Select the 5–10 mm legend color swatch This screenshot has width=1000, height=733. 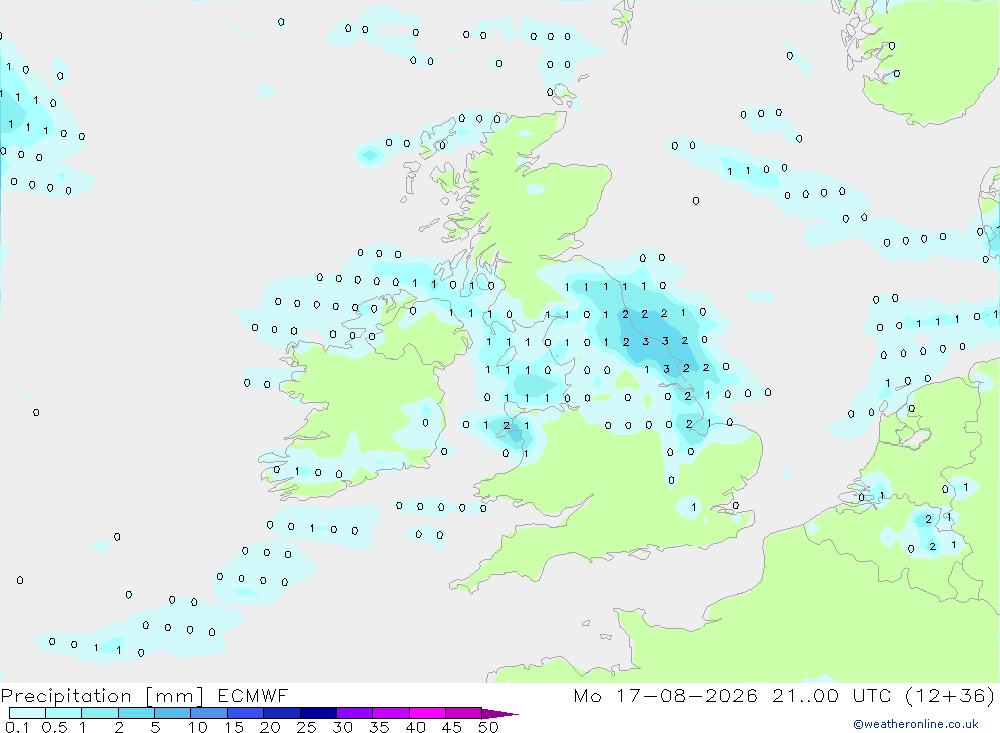pos(173,713)
